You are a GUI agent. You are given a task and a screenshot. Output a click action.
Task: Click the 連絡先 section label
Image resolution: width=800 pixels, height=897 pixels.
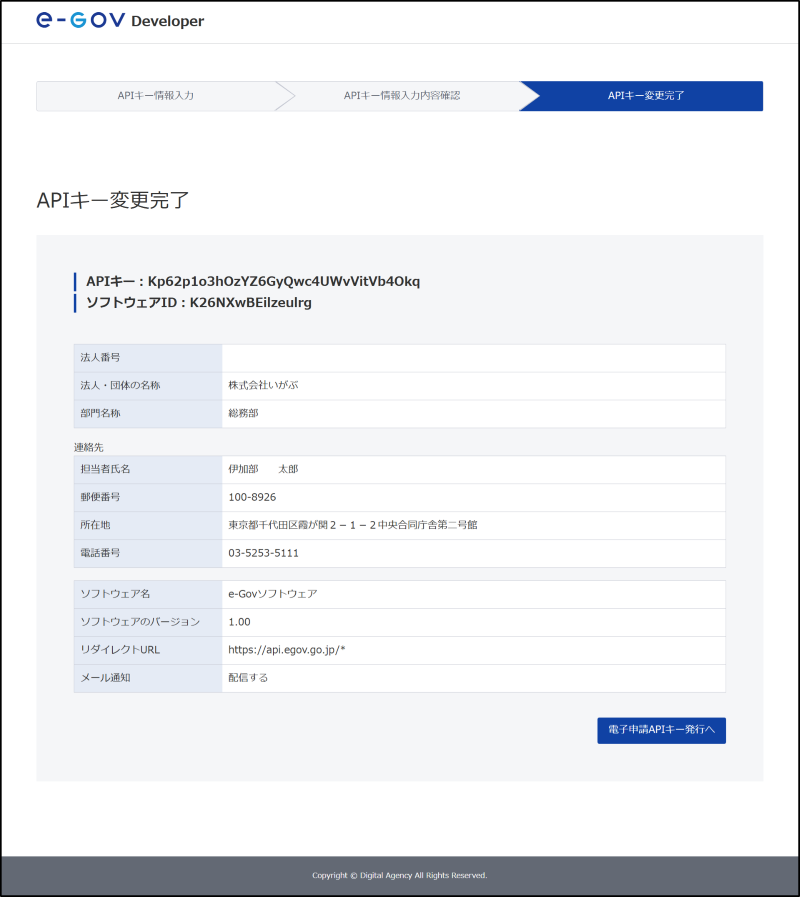pyautogui.click(x=89, y=447)
